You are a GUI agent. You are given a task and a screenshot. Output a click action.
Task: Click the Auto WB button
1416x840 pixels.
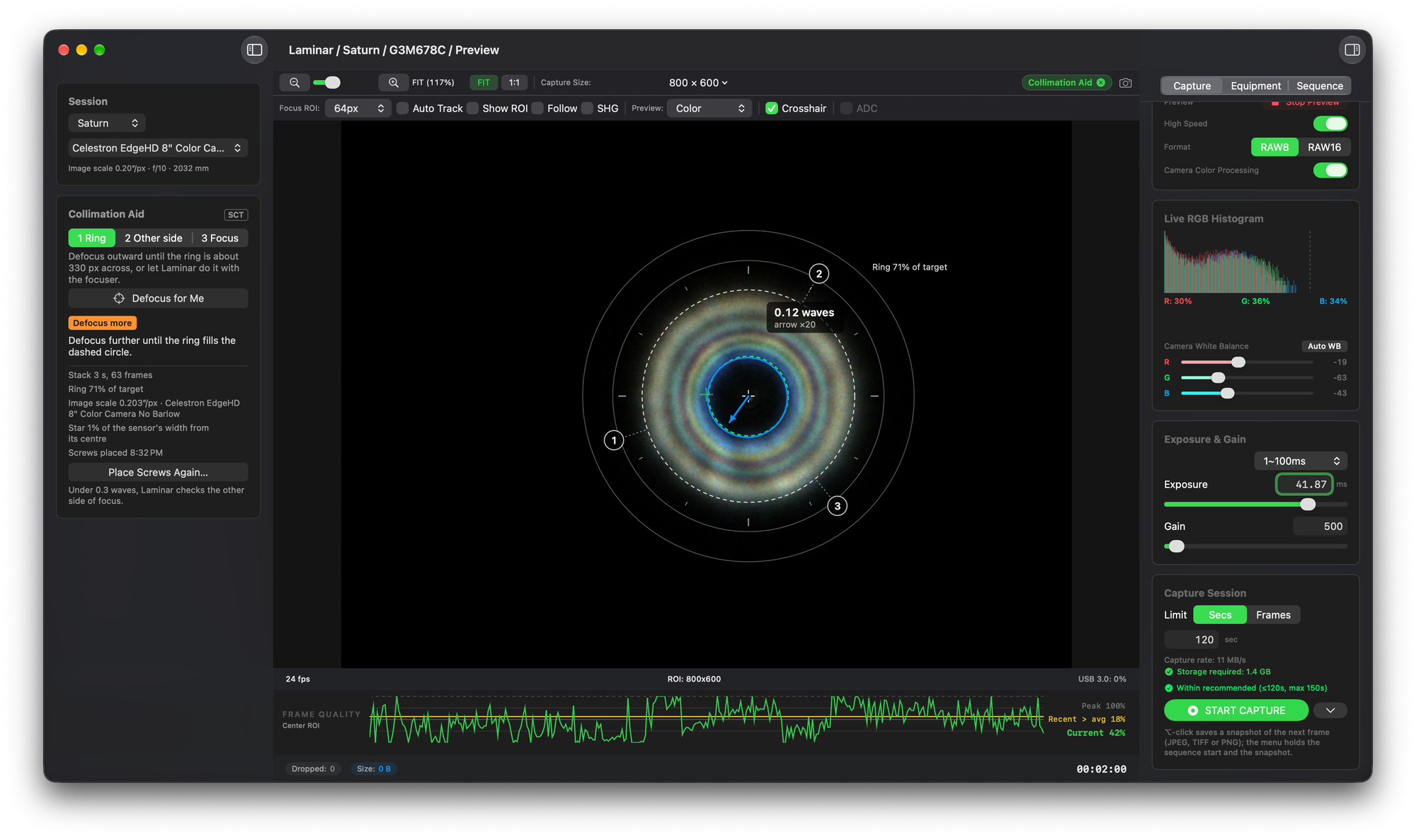(1324, 347)
